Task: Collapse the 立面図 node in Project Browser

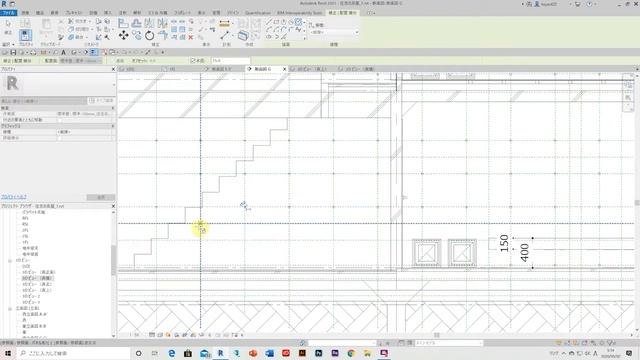Action: [x=10, y=309]
